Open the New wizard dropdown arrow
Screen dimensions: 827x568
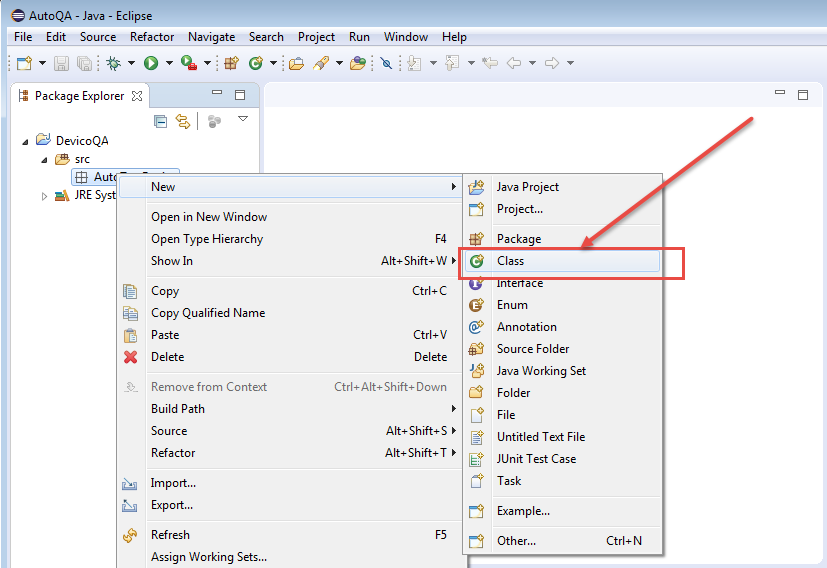click(x=42, y=63)
